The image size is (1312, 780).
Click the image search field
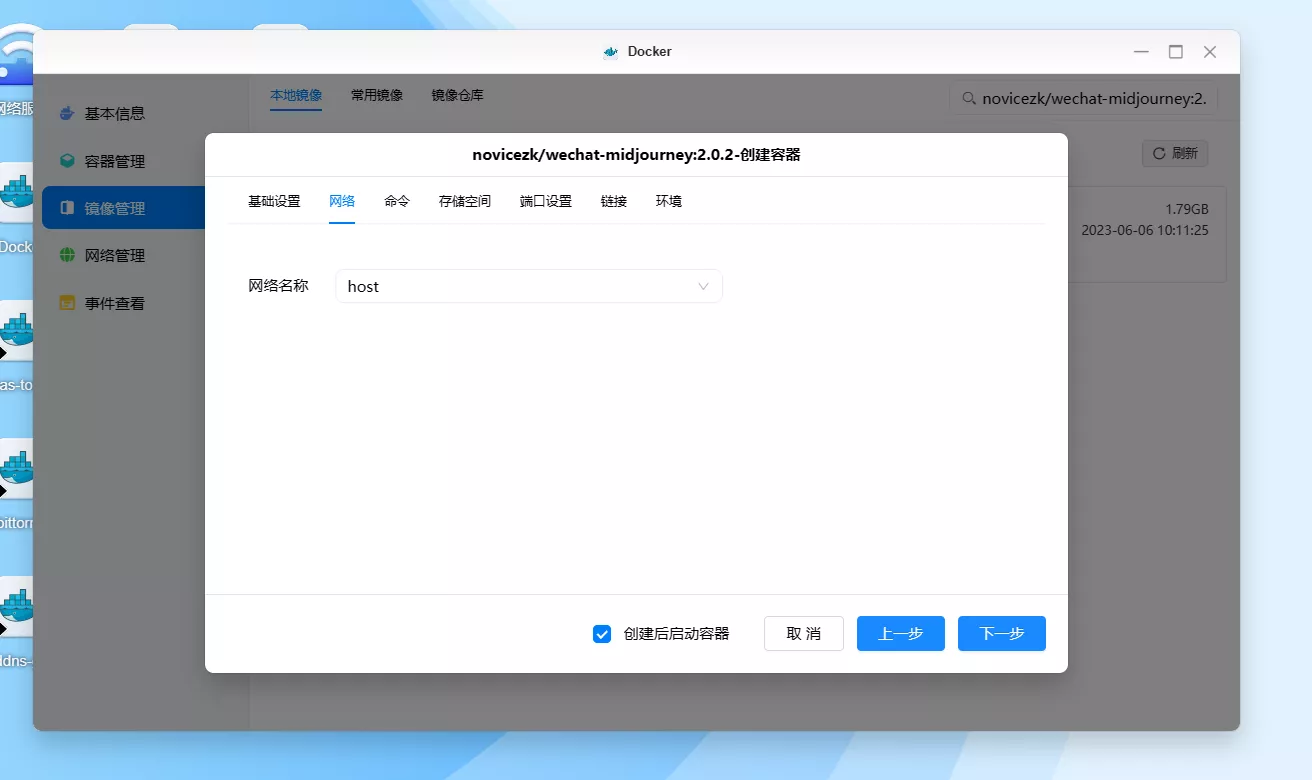point(1083,98)
